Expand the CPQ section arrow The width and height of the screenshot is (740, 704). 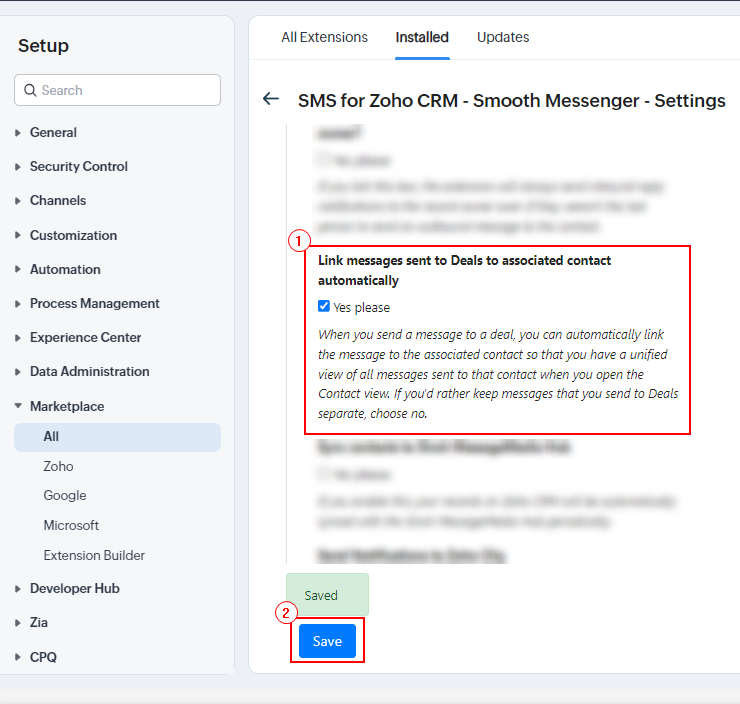click(18, 657)
